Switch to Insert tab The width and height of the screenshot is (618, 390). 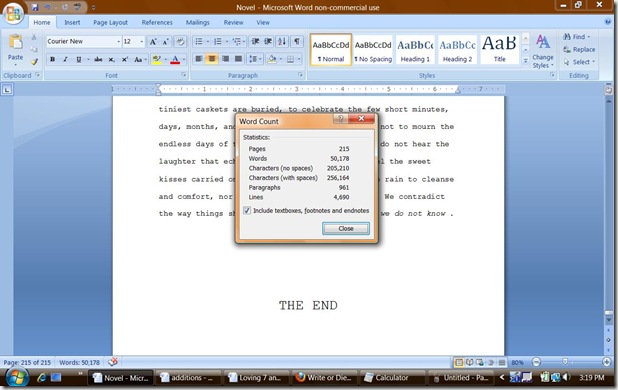72,22
